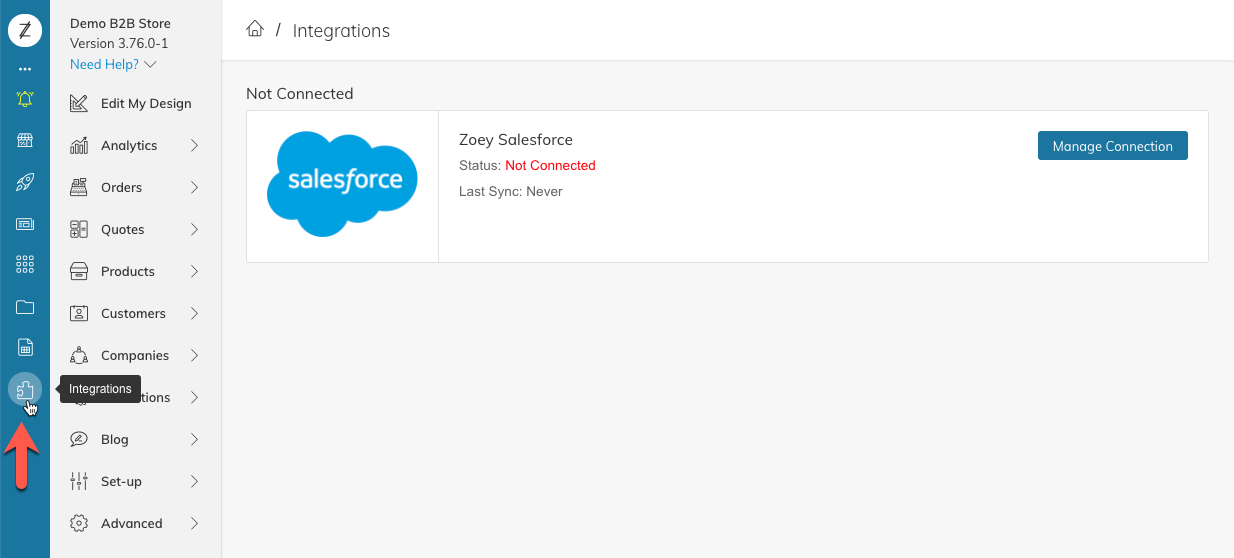Click the Set-up sliders icon

[79, 481]
